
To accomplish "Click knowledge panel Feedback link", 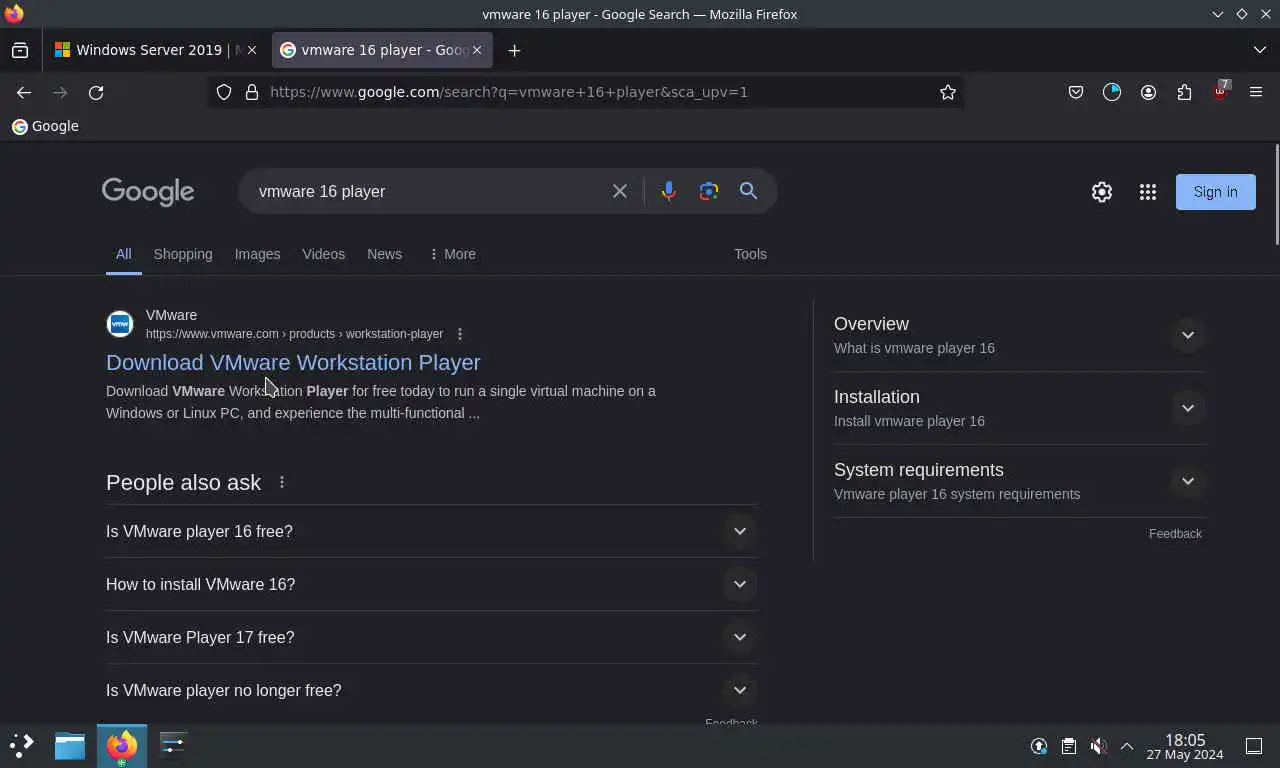I will click(1175, 534).
